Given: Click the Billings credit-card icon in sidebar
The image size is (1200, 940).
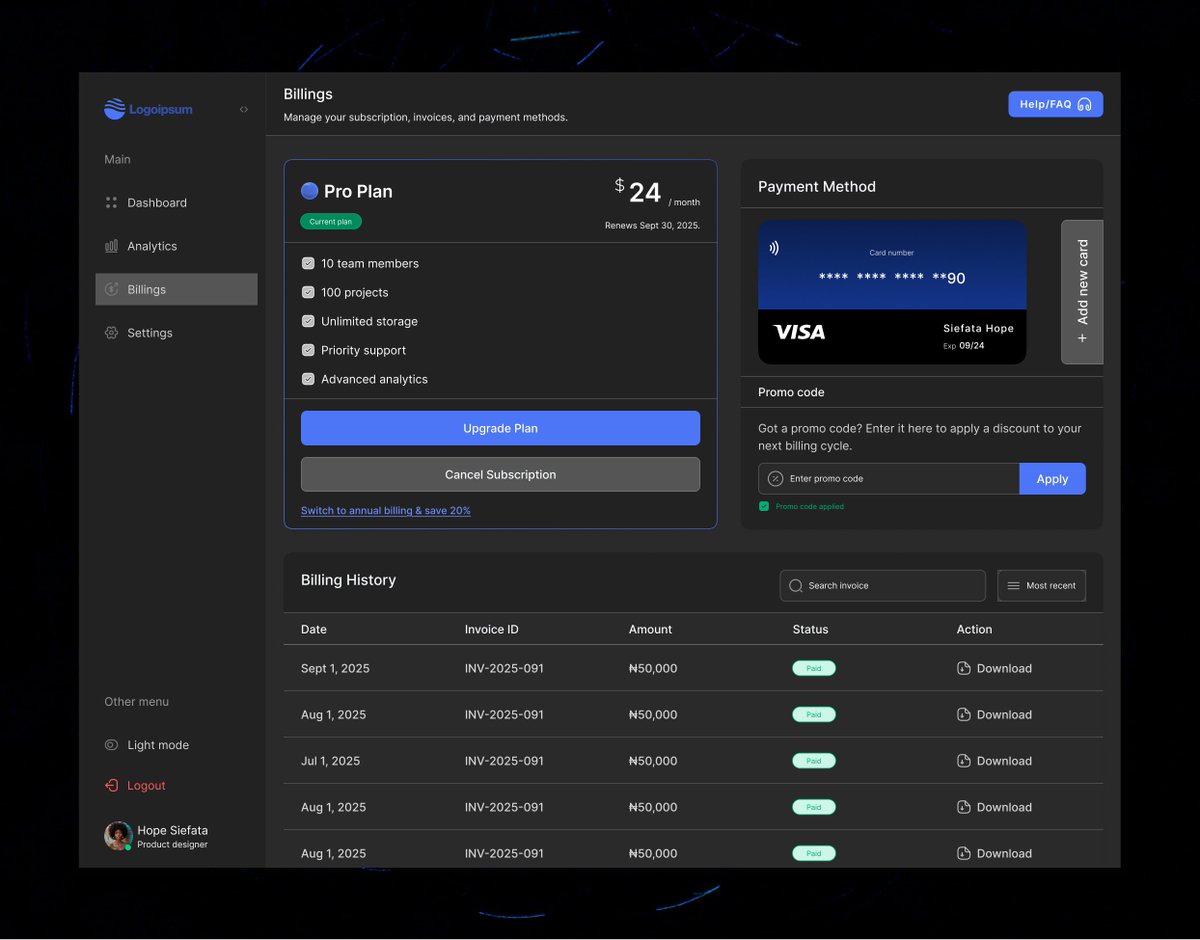Looking at the screenshot, I should (x=111, y=289).
